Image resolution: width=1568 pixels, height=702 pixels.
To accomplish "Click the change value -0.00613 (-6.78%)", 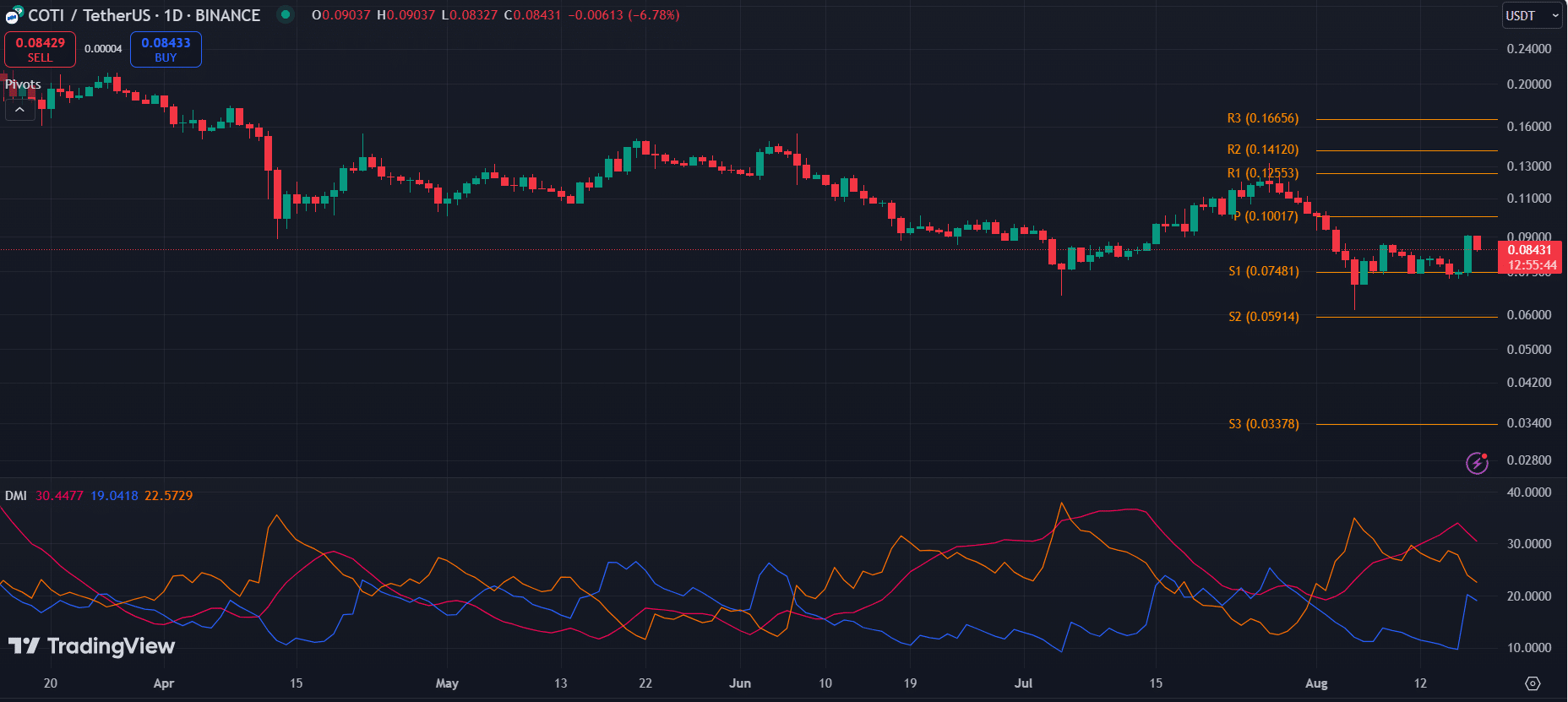I will point(623,15).
